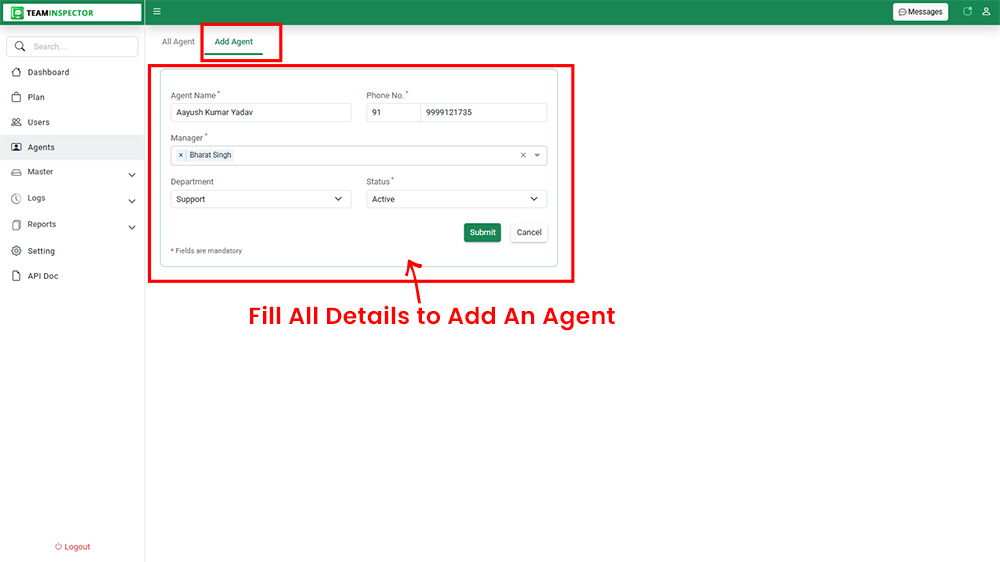Click inside the Agent Name field
The height and width of the screenshot is (562, 1000).
tap(261, 112)
